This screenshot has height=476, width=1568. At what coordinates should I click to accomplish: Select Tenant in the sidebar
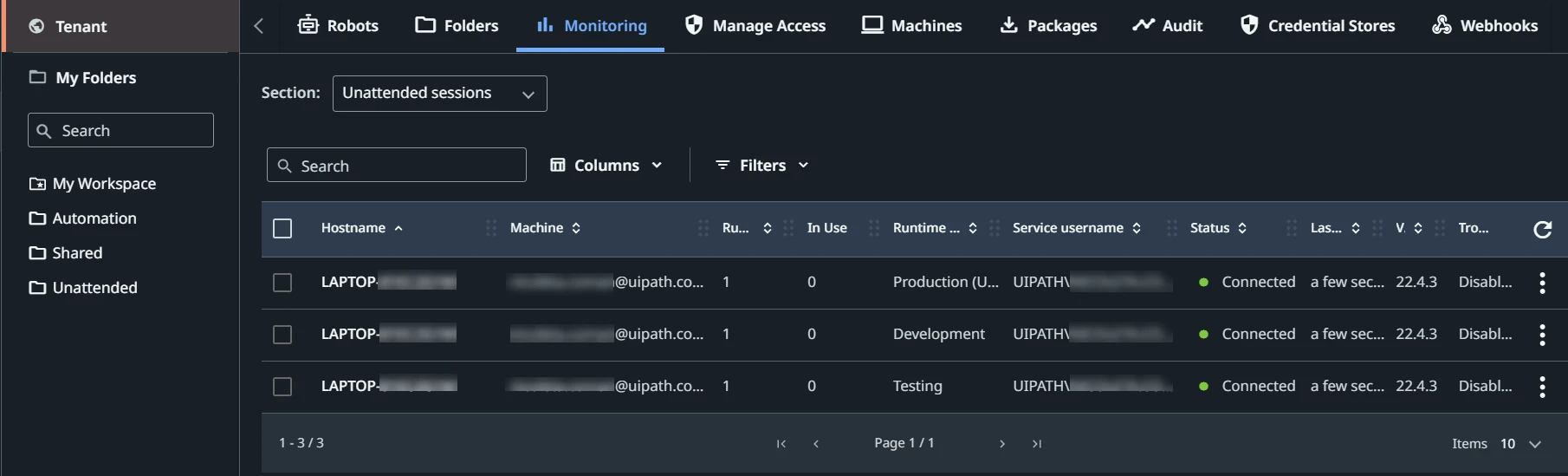tap(121, 26)
